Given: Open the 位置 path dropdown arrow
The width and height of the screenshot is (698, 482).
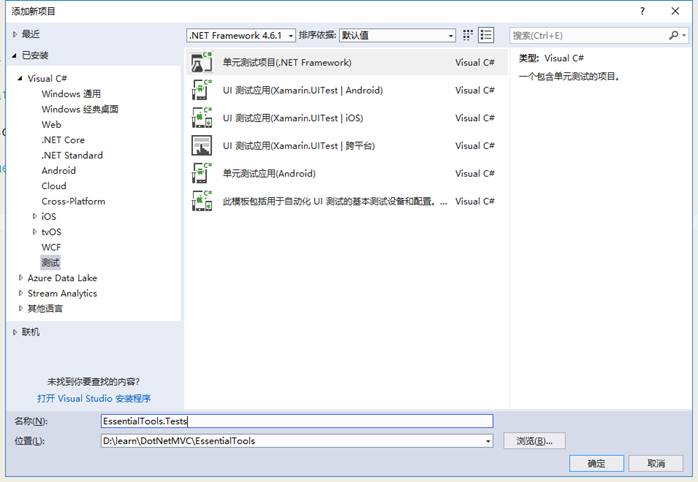Looking at the screenshot, I should tap(488, 441).
